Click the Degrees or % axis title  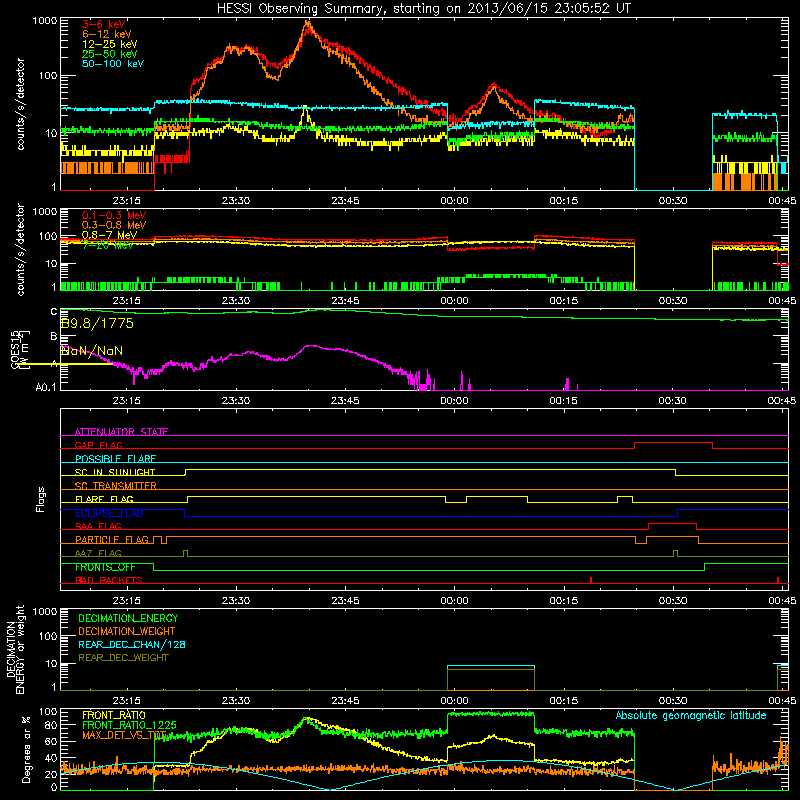26,749
